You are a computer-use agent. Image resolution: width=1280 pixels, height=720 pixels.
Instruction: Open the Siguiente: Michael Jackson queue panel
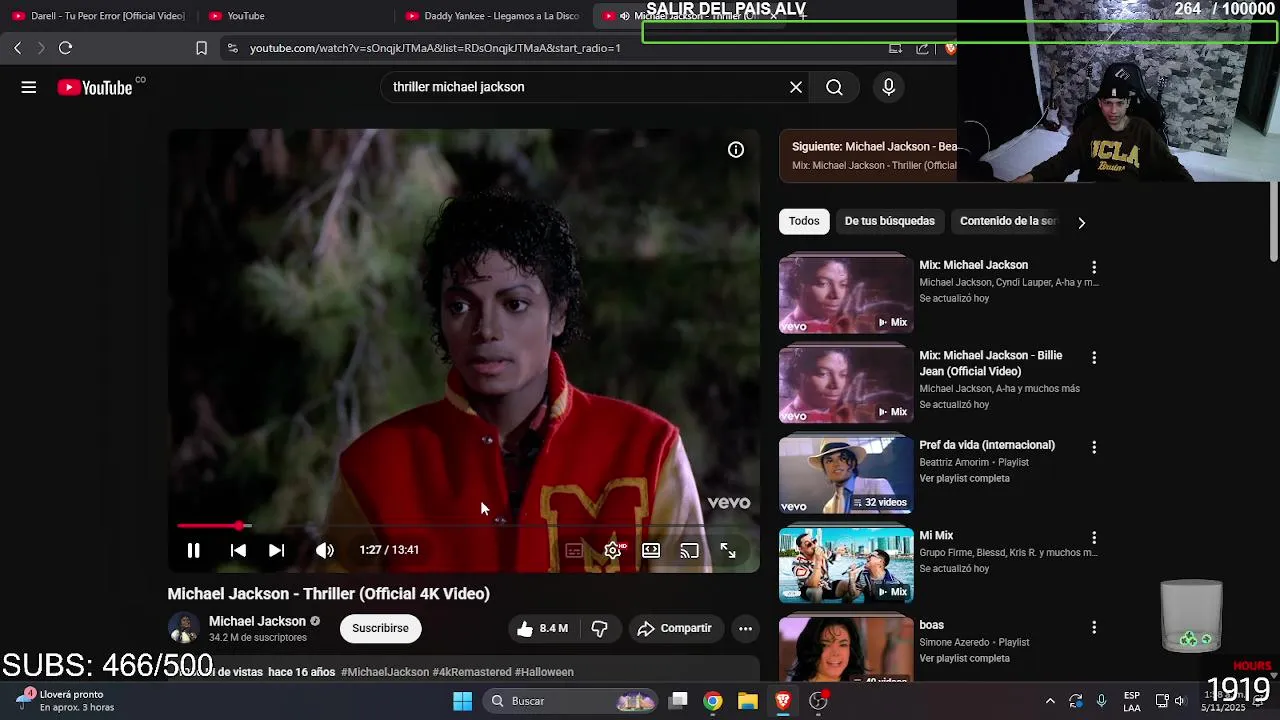[x=868, y=155]
